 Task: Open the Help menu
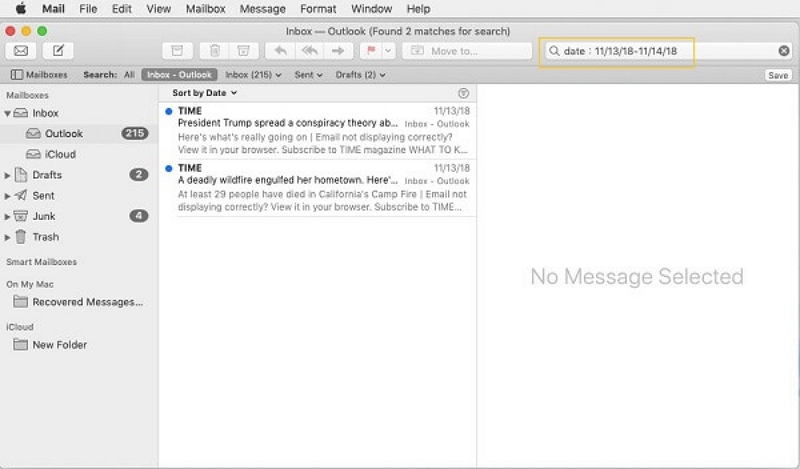coord(418,9)
